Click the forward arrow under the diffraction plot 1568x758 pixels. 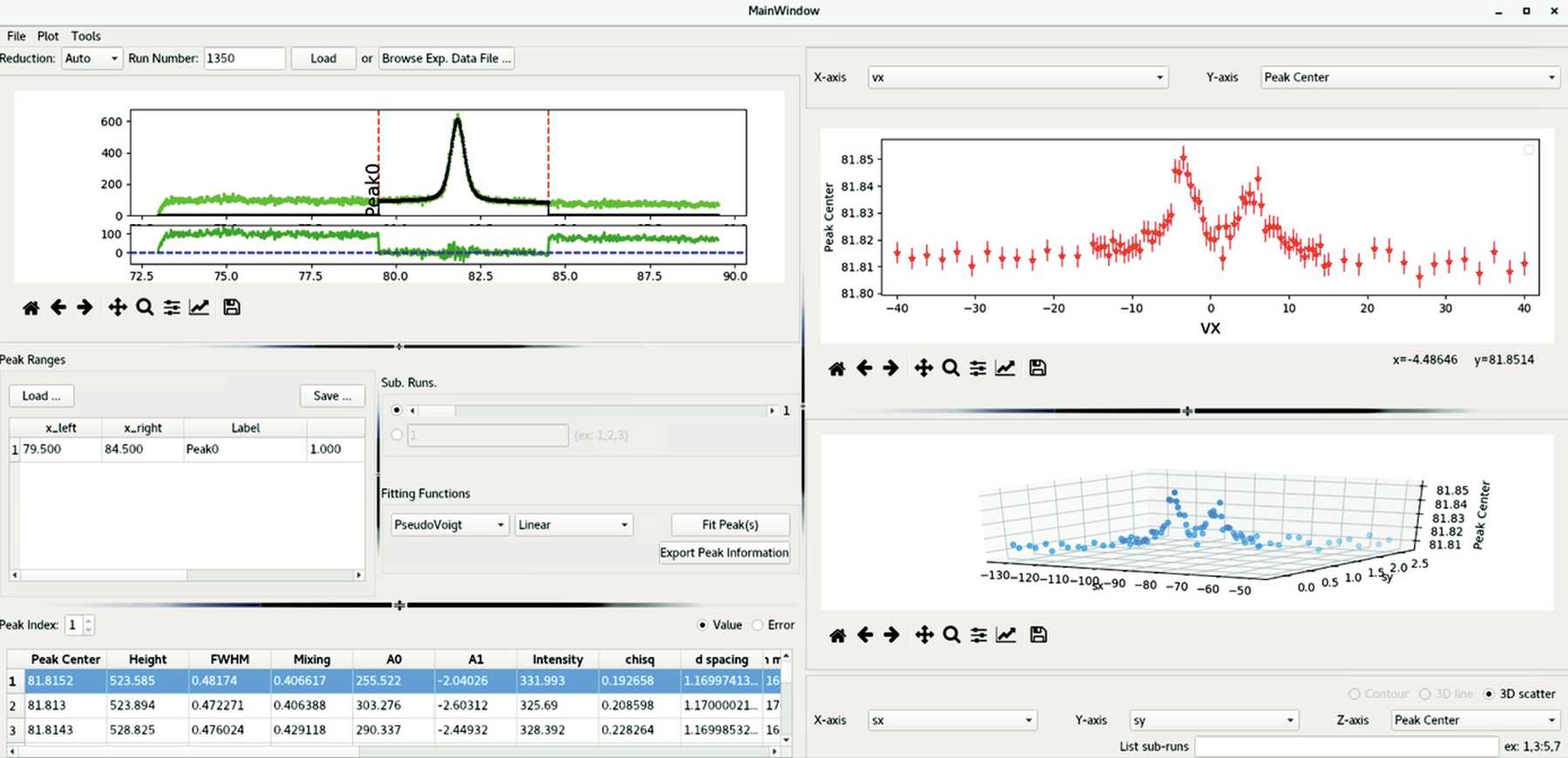tap(84, 308)
